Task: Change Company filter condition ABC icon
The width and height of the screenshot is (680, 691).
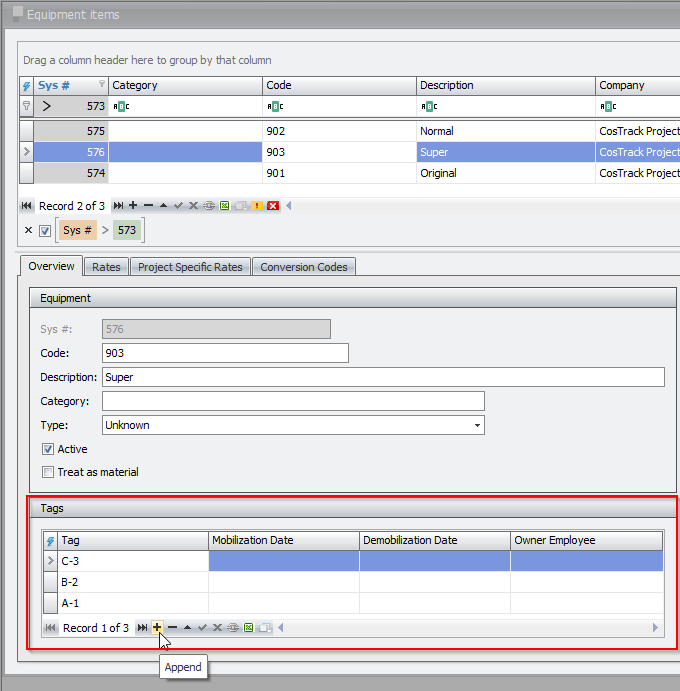Action: [608, 106]
